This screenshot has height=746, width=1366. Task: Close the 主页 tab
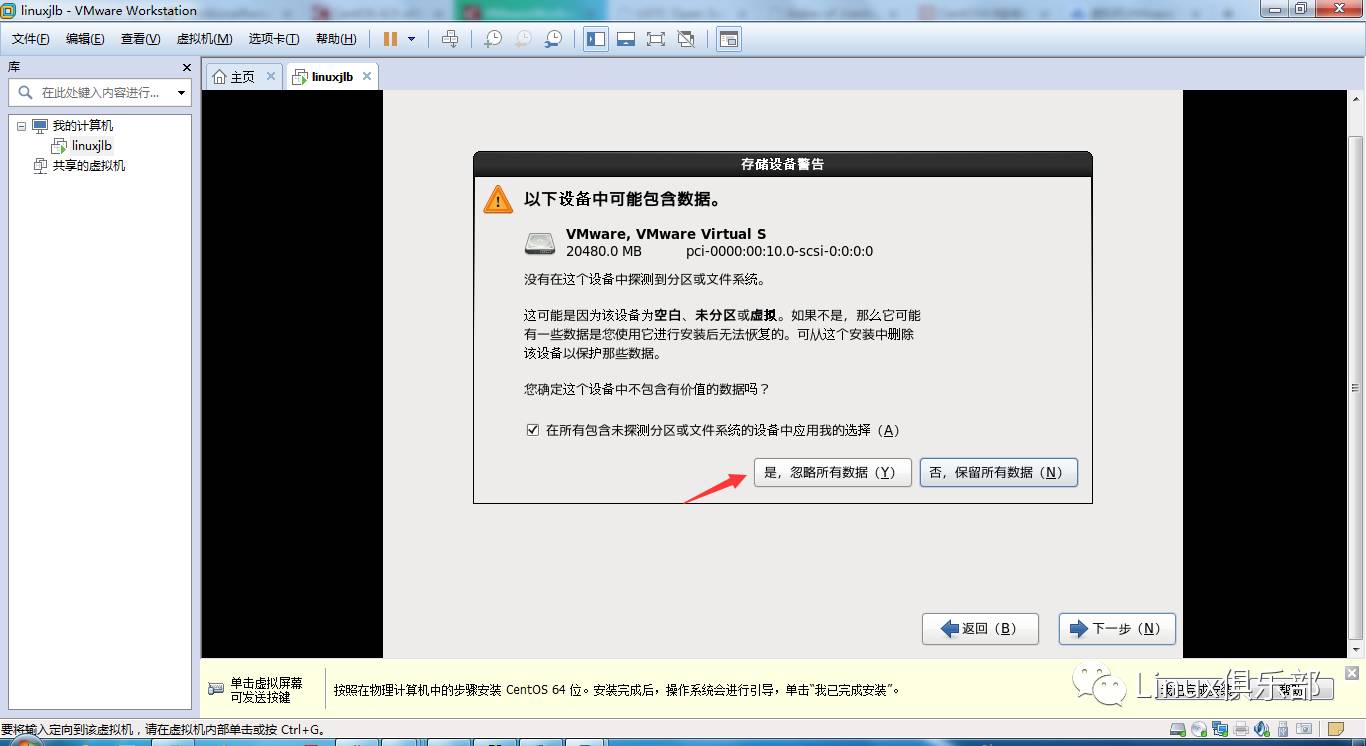click(x=271, y=76)
